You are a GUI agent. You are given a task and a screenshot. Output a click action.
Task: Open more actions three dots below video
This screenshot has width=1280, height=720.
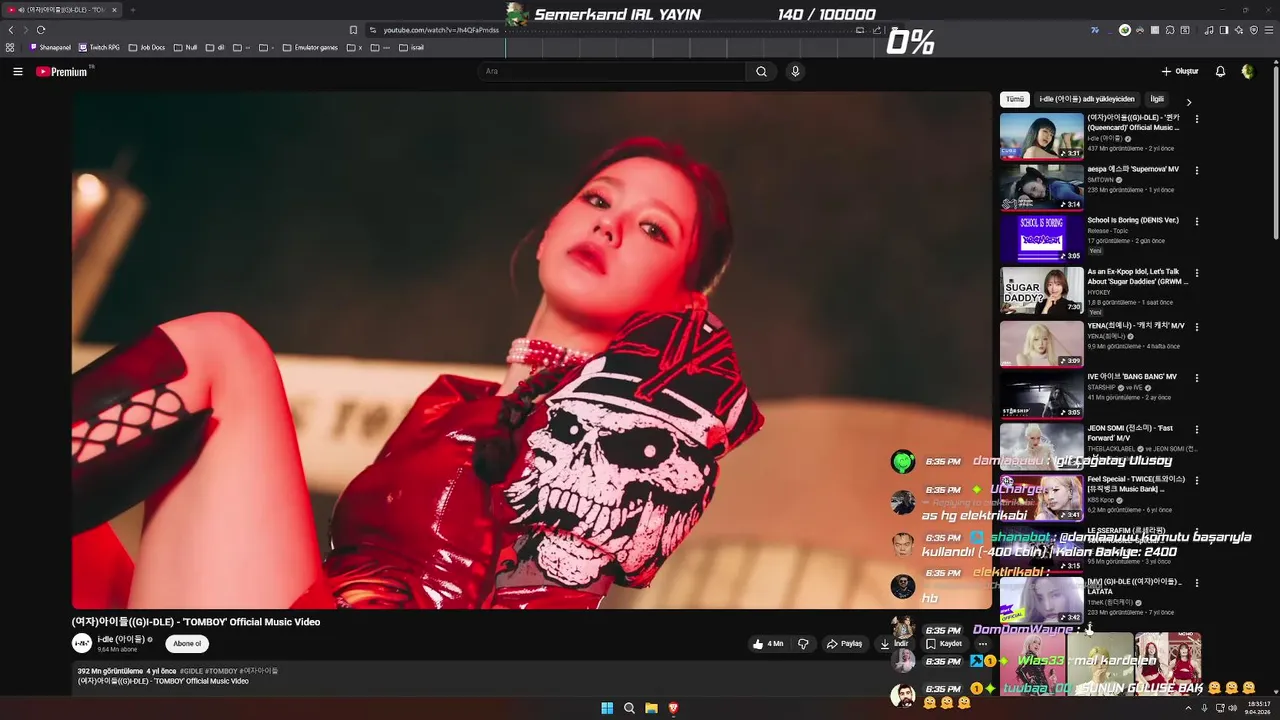982,644
